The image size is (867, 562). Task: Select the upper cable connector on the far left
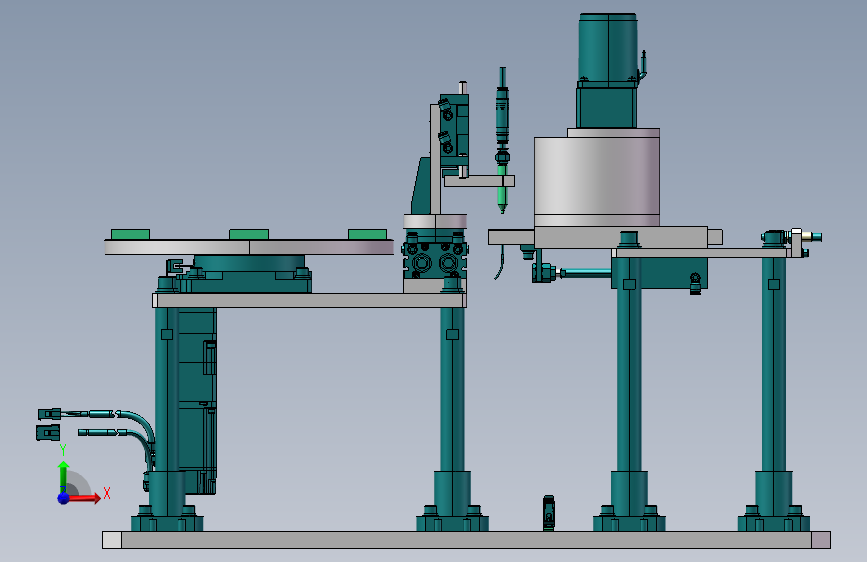pos(49,414)
